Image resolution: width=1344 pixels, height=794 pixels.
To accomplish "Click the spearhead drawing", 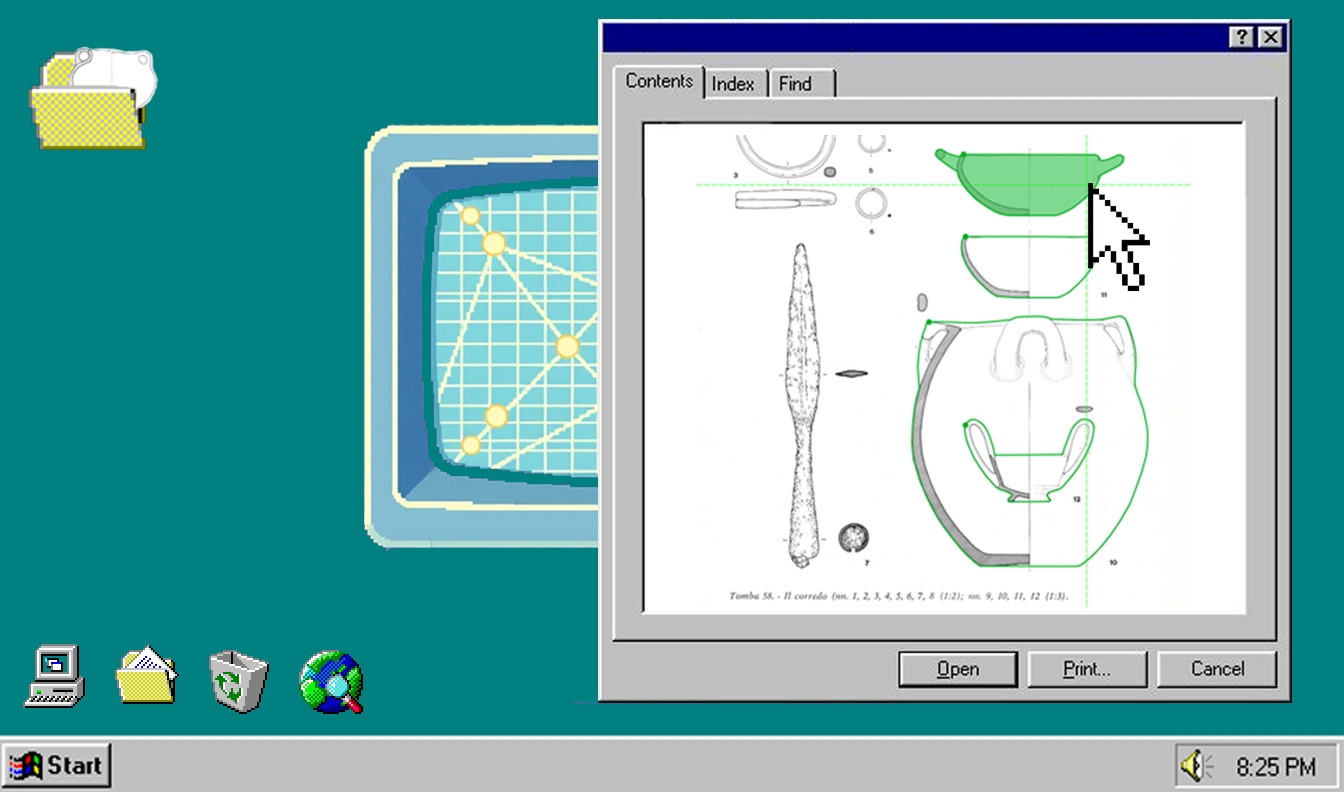I will click(x=802, y=400).
